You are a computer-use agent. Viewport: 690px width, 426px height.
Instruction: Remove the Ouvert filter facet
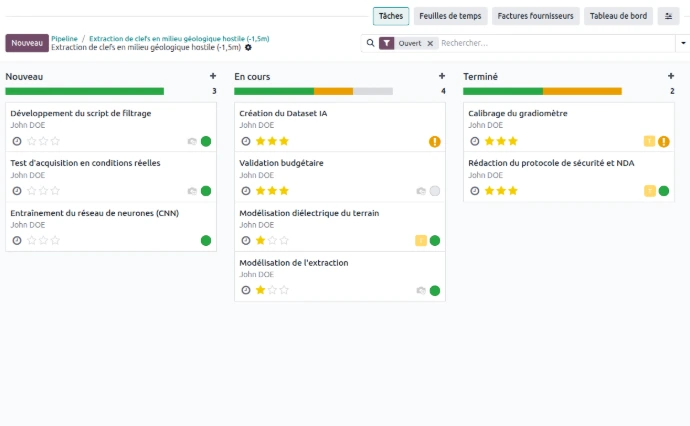pos(430,44)
